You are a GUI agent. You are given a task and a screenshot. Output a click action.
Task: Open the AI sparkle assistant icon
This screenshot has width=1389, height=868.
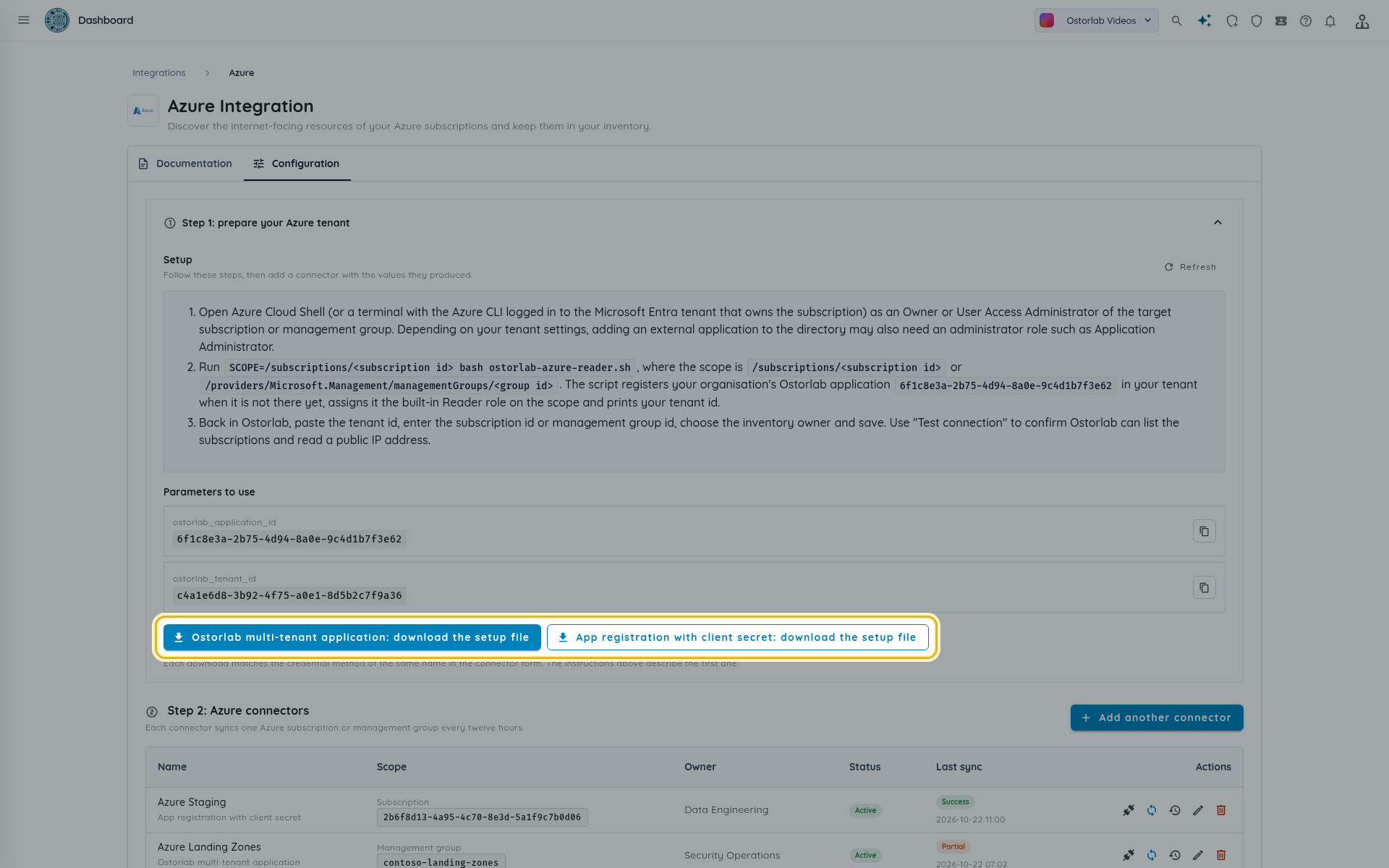[x=1205, y=21]
